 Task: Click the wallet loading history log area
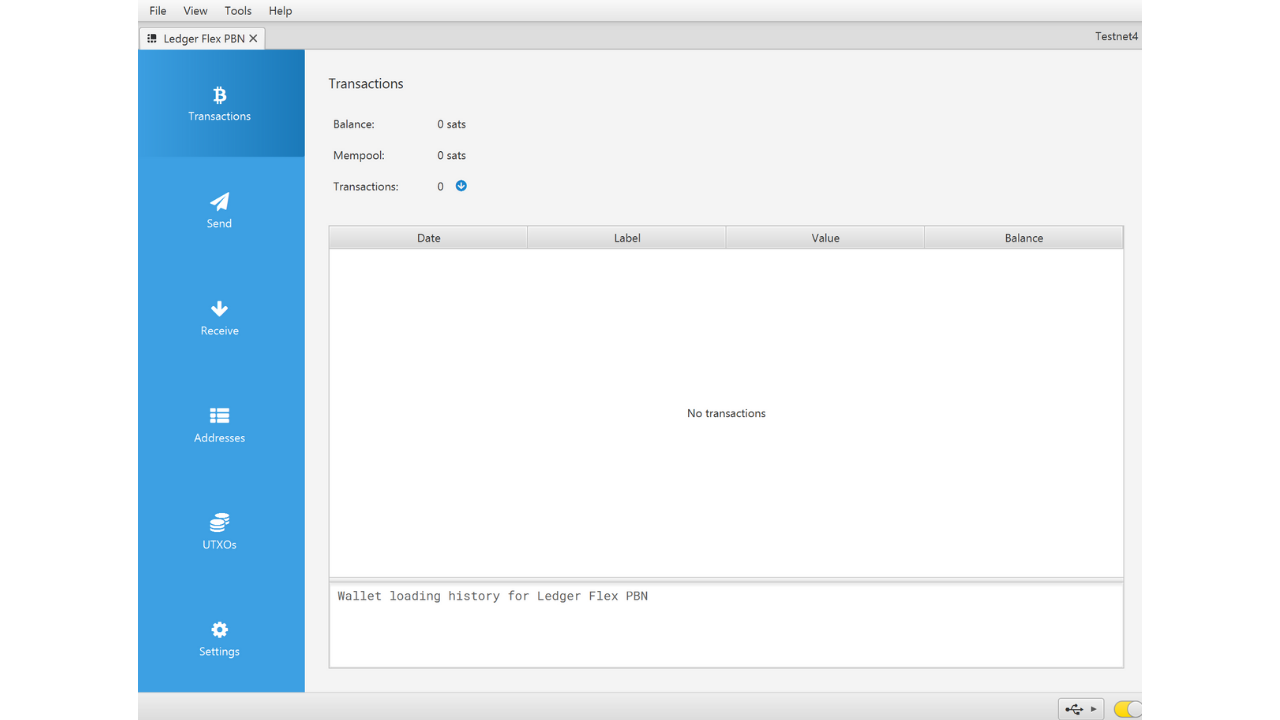(726, 625)
